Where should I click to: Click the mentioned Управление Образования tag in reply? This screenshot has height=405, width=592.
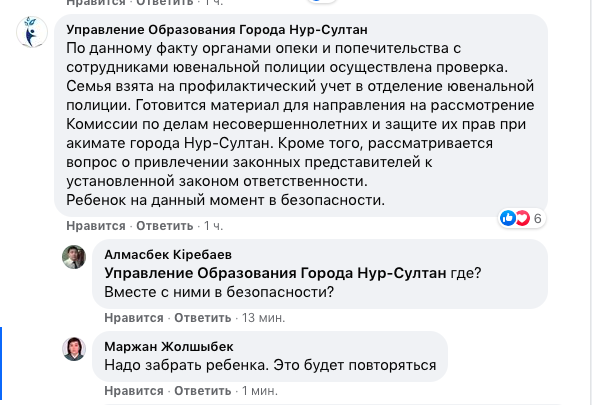(x=275, y=273)
